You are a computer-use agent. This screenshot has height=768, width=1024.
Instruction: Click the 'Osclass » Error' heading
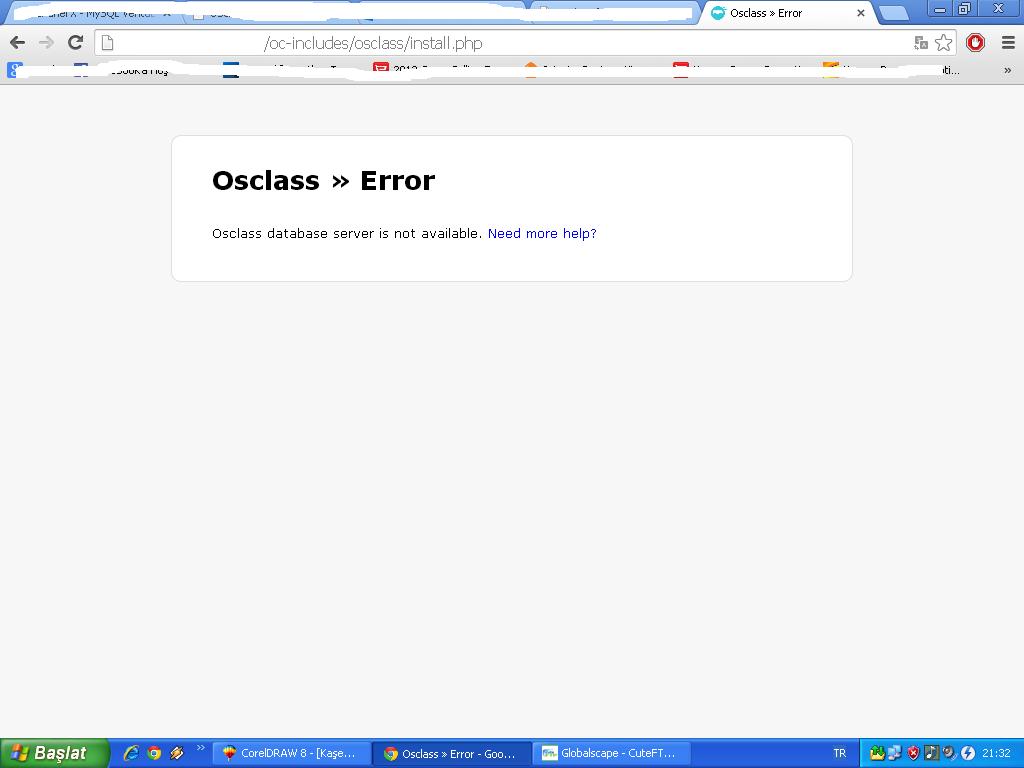click(x=323, y=180)
